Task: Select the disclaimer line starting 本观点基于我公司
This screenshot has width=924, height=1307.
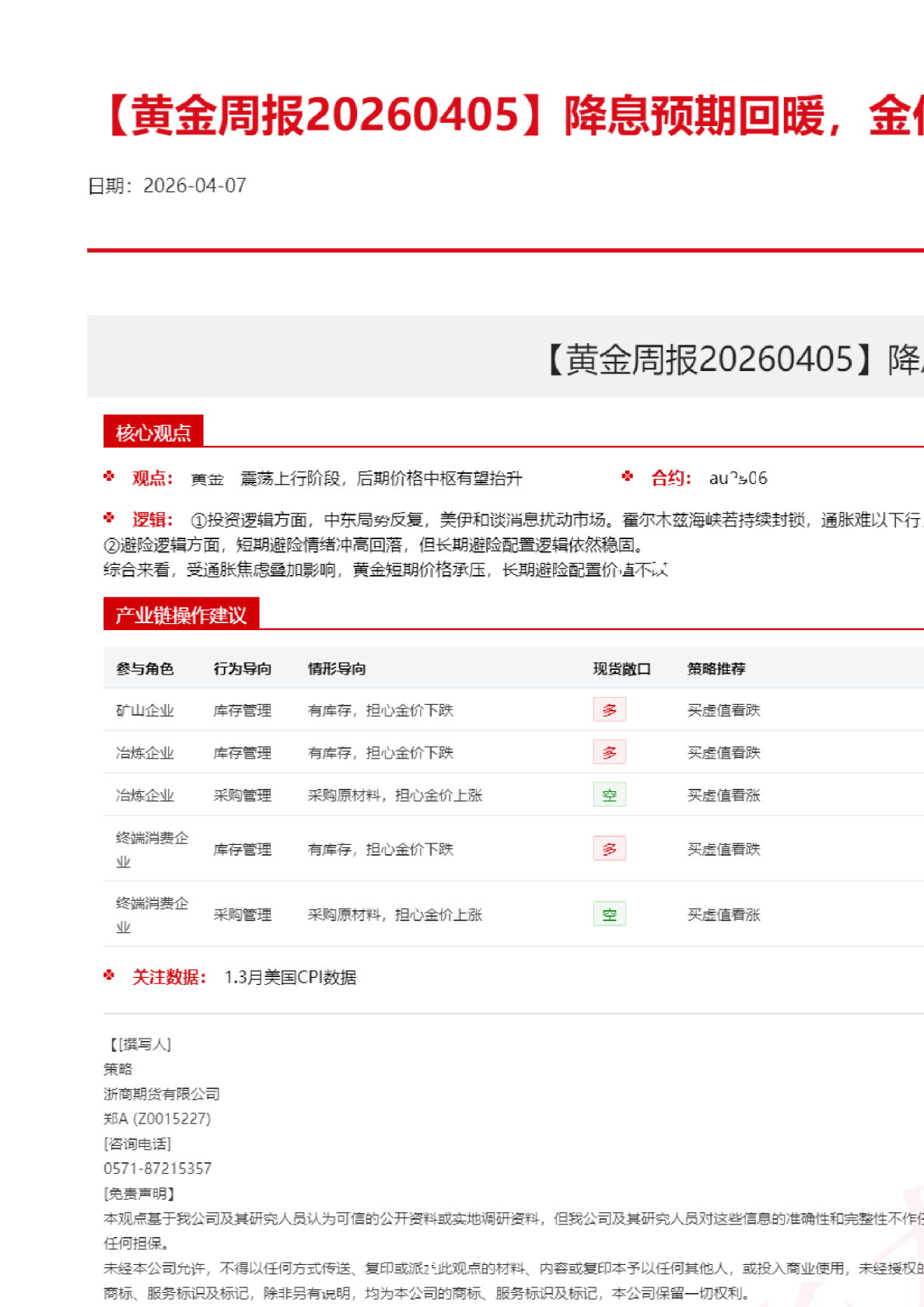Action: pos(513,1218)
